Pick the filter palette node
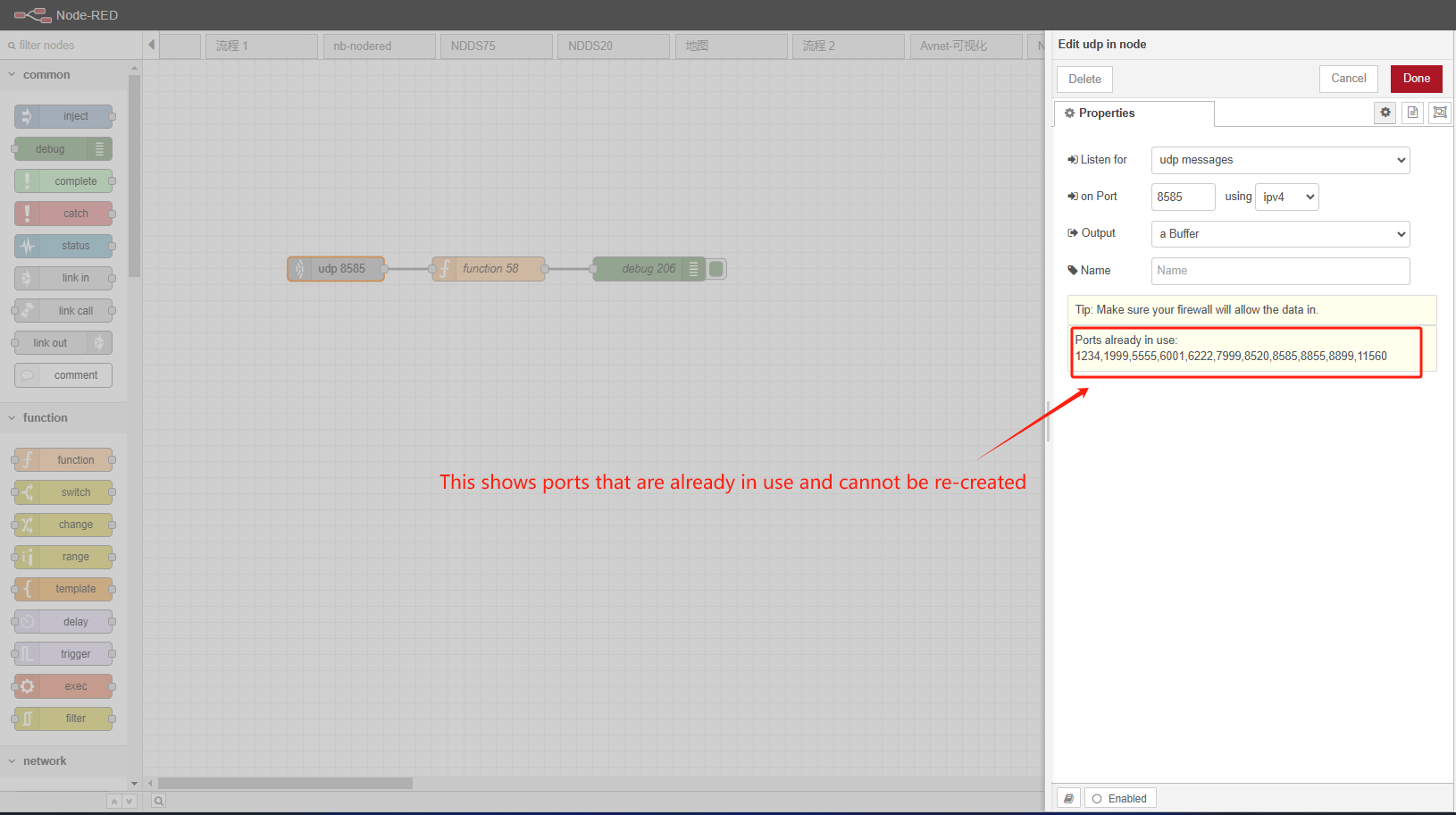This screenshot has height=815, width=1456. pos(63,718)
